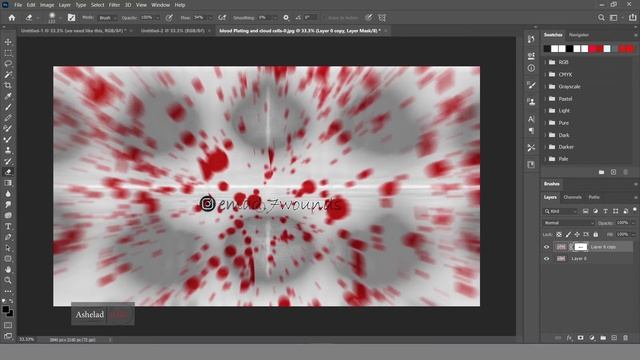This screenshot has width=640, height=360.
Task: Click the layer Opacity value field
Action: pos(622,223)
